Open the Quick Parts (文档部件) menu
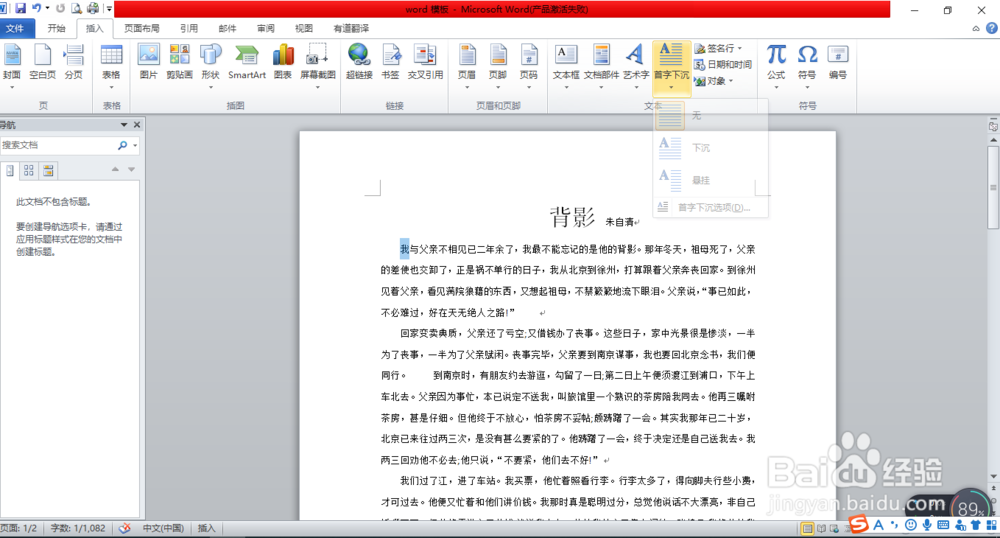The width and height of the screenshot is (1000, 538). (x=601, y=64)
